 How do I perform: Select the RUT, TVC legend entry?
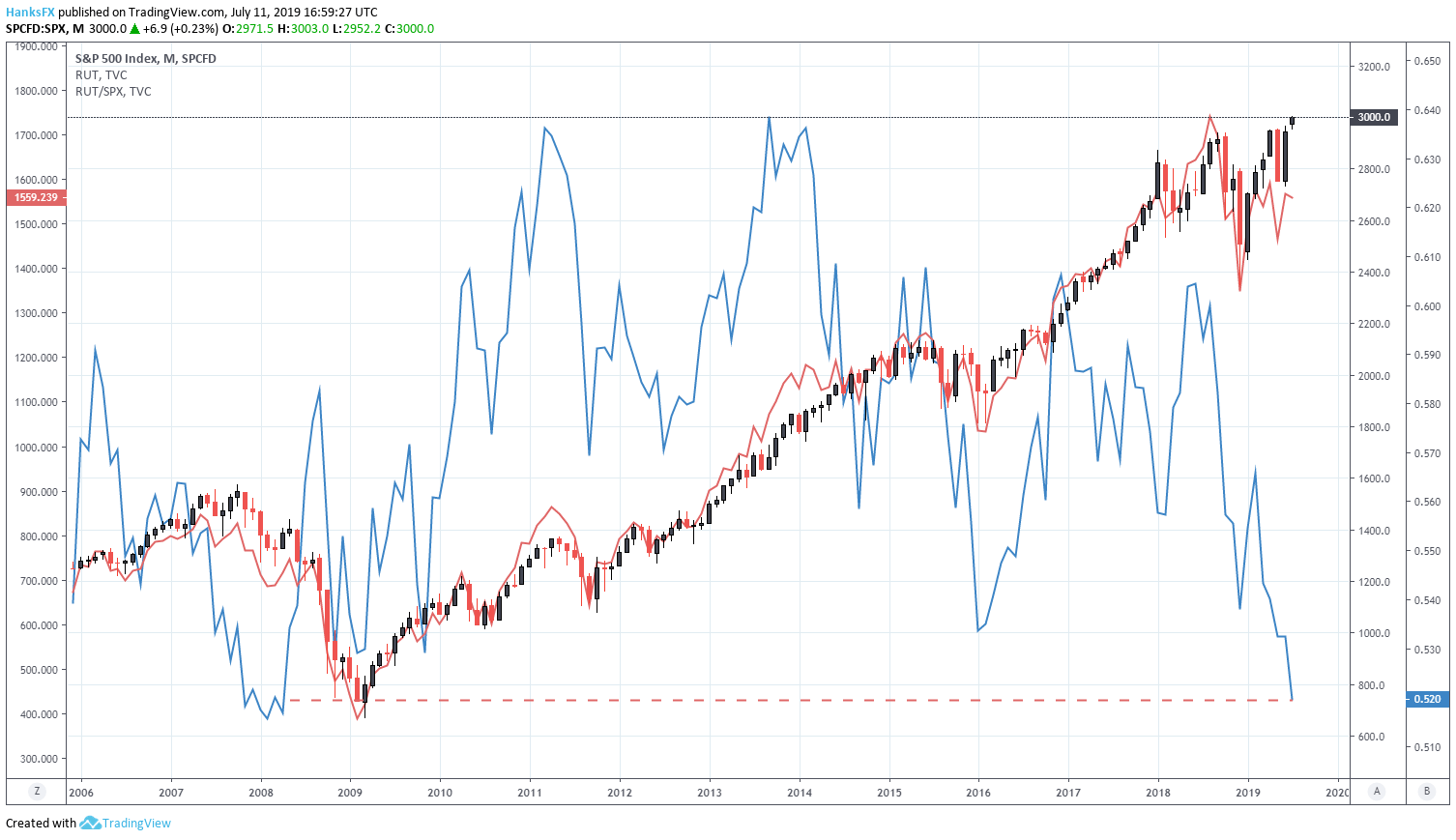pyautogui.click(x=102, y=75)
